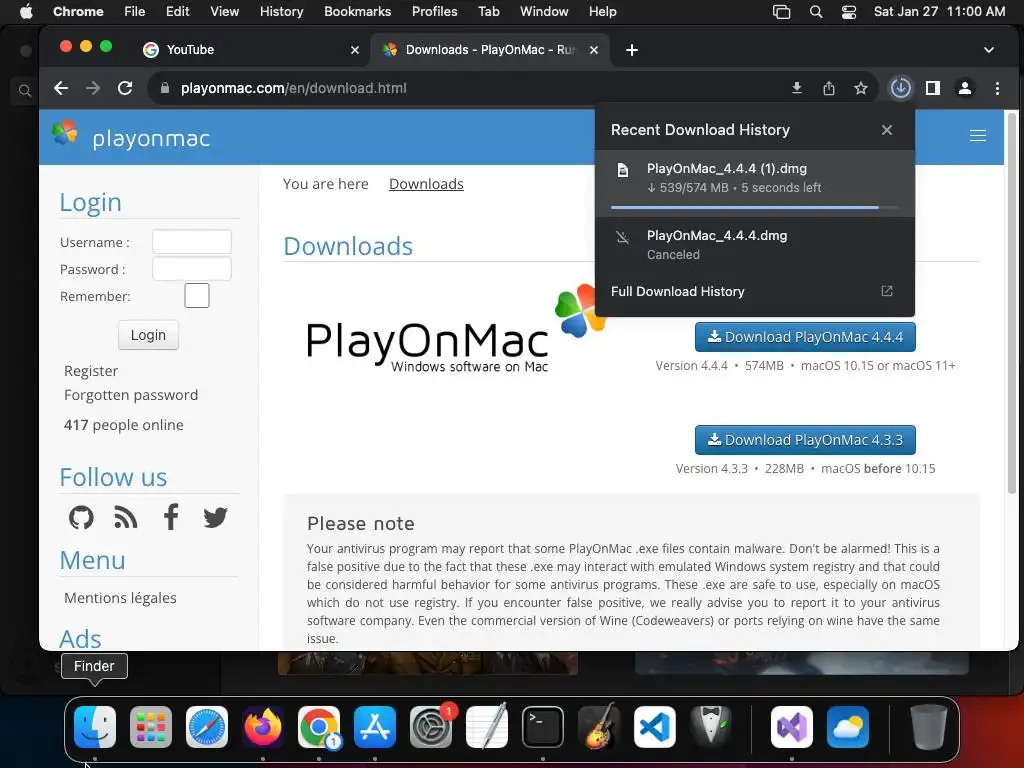Viewport: 1024px width, 768px height.
Task: Click the date and time in menu bar
Action: (939, 12)
